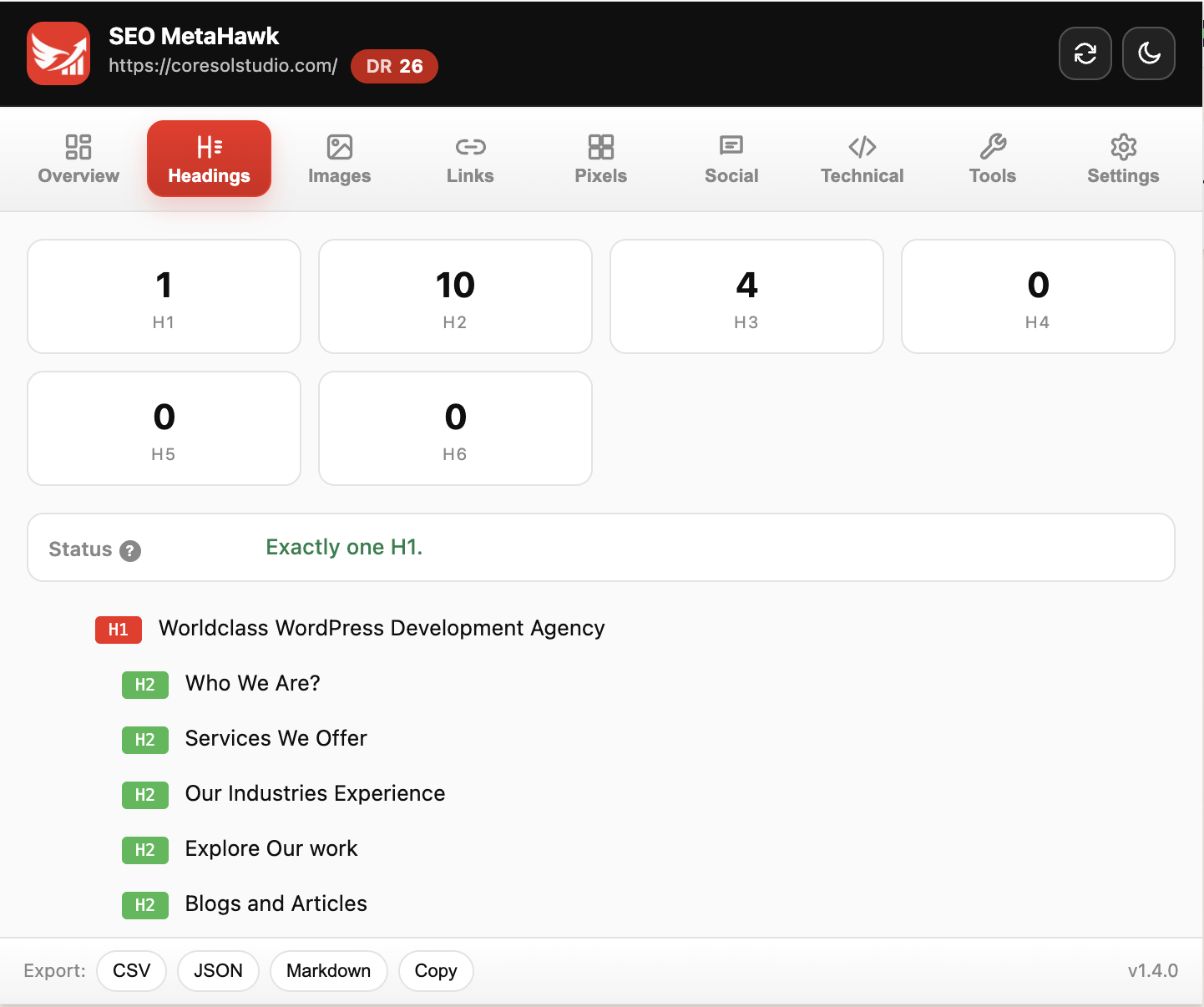
Task: Click the Copy export button
Action: 436,971
